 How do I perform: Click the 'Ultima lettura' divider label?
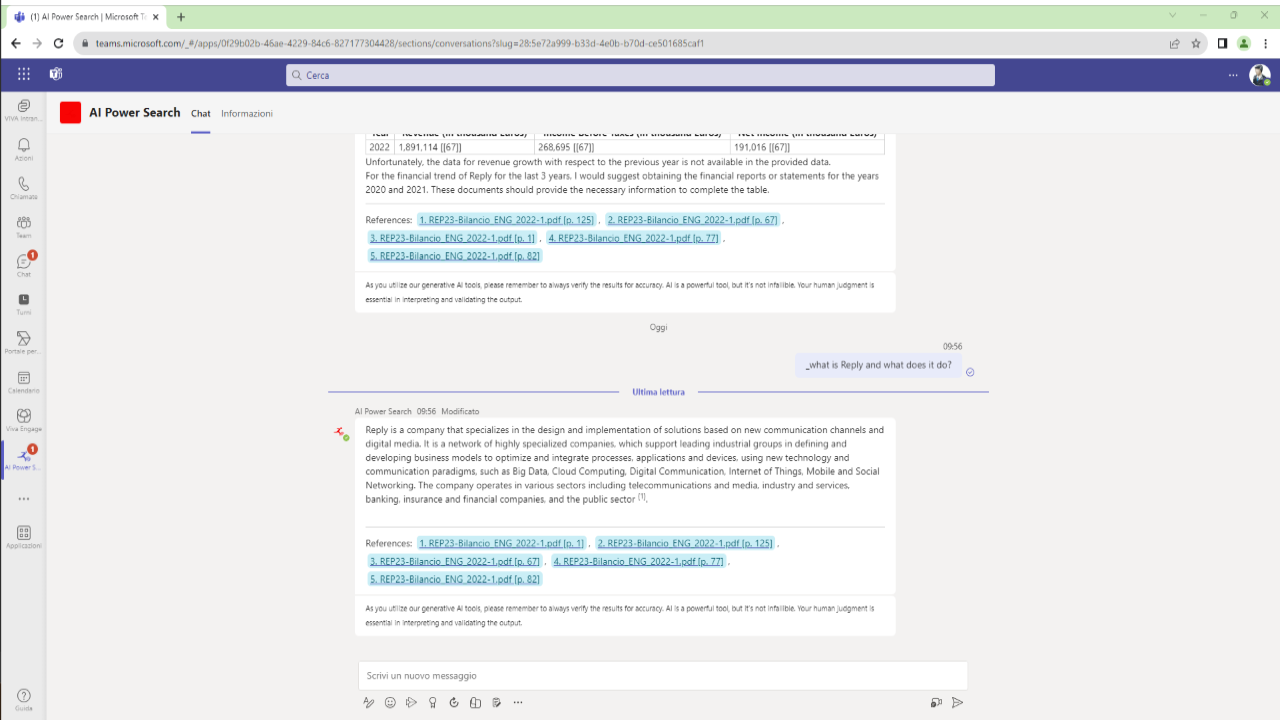point(658,392)
